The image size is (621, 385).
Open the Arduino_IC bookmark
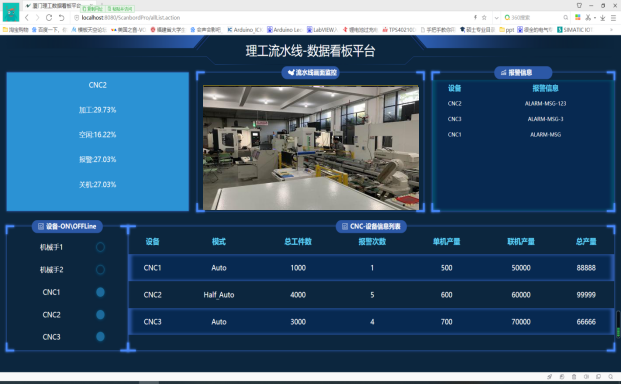click(x=245, y=30)
